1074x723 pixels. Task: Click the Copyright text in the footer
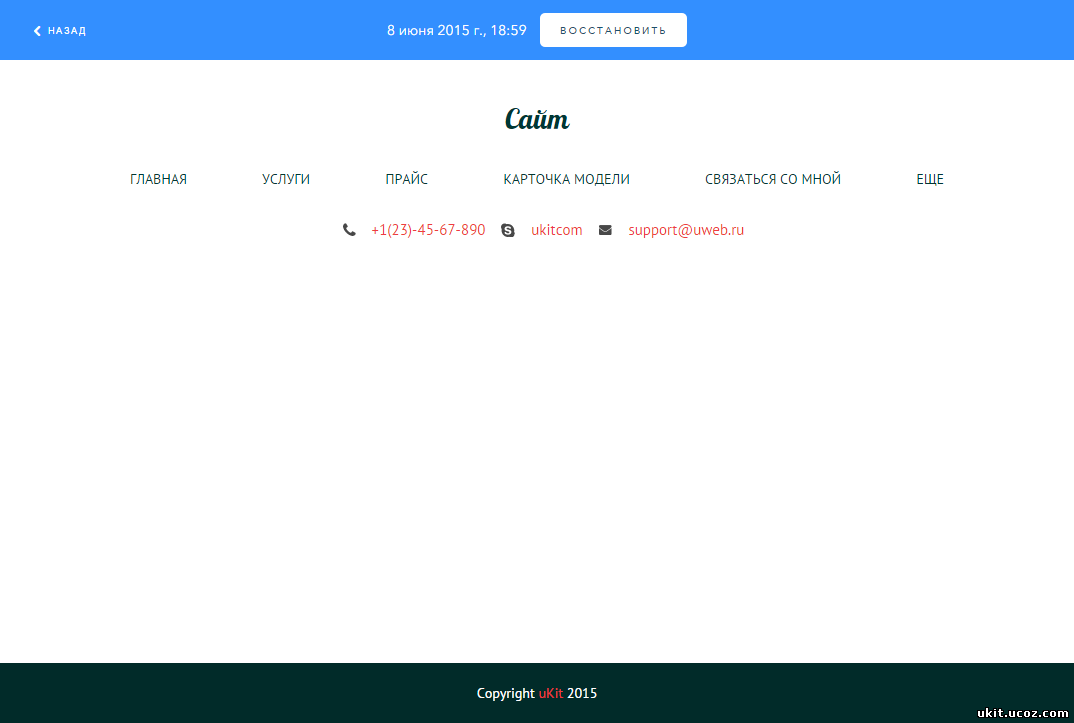[x=505, y=694]
